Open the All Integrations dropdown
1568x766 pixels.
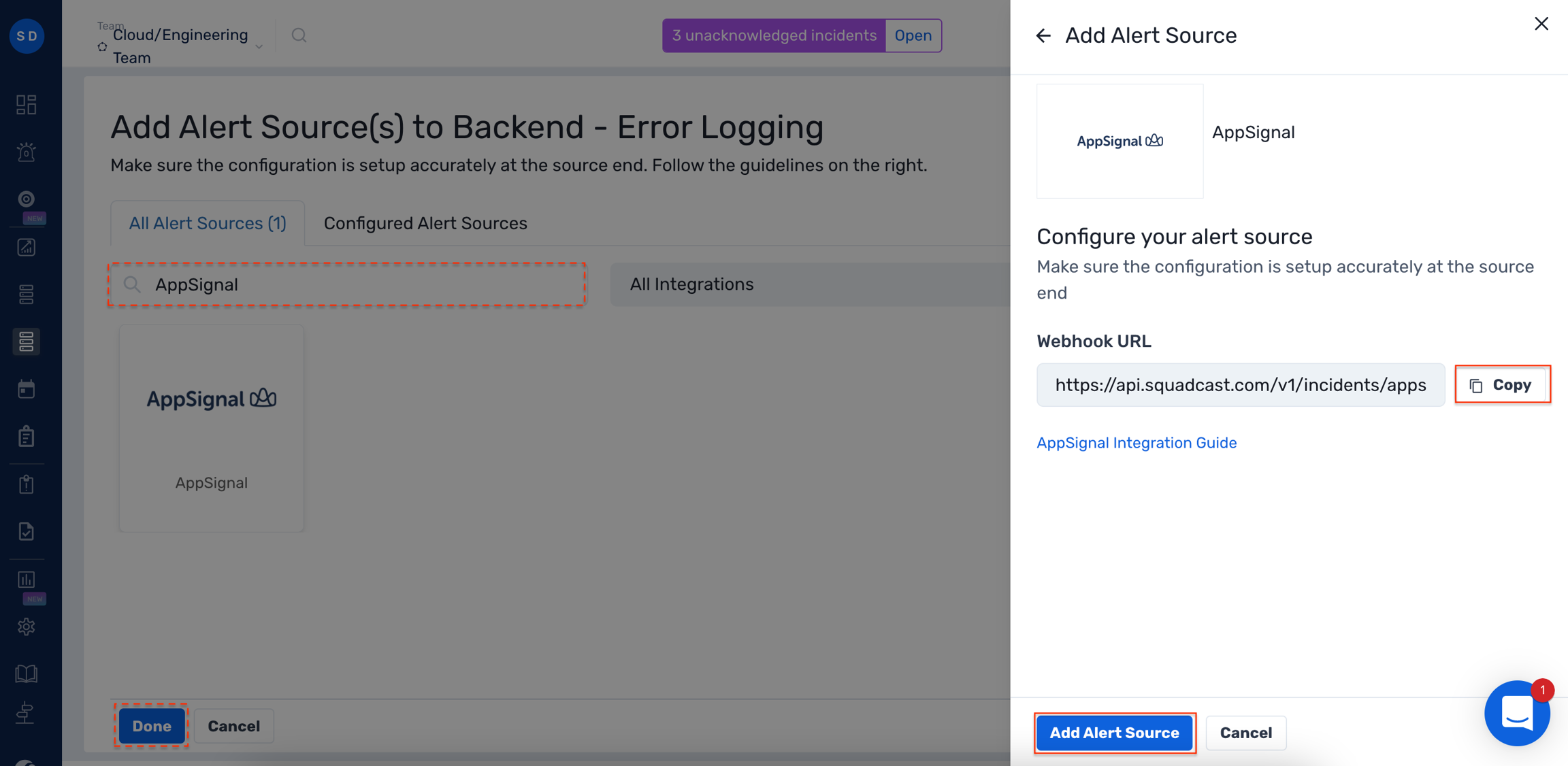tap(810, 284)
